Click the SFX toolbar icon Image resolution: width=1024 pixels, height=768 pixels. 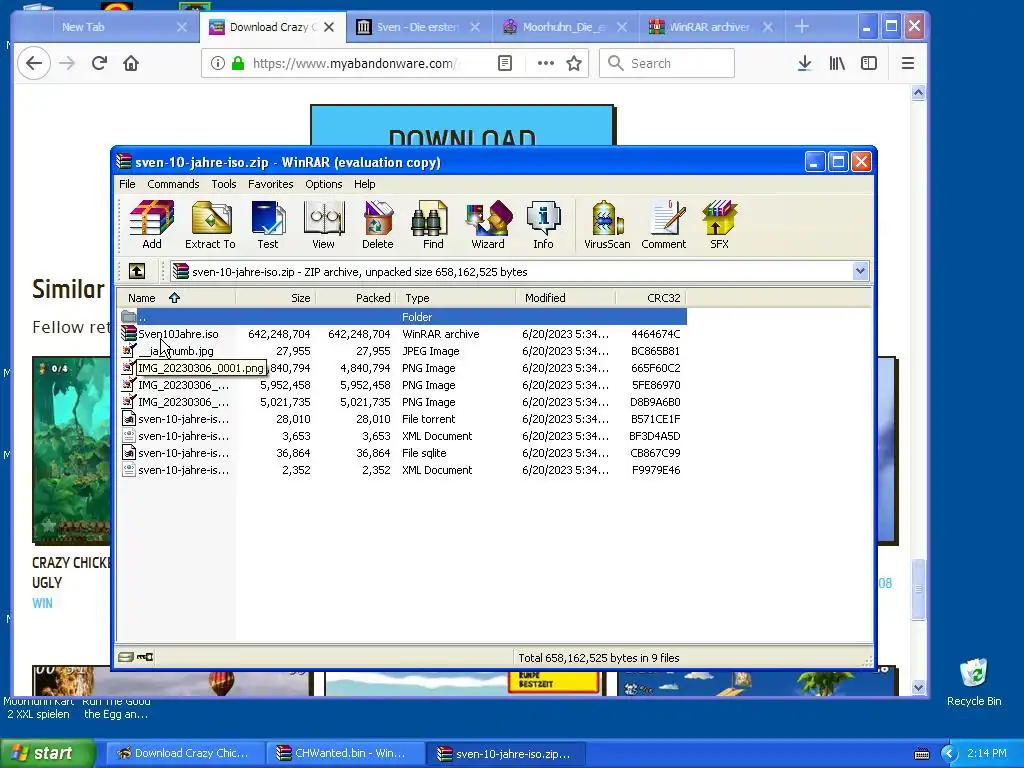point(719,225)
